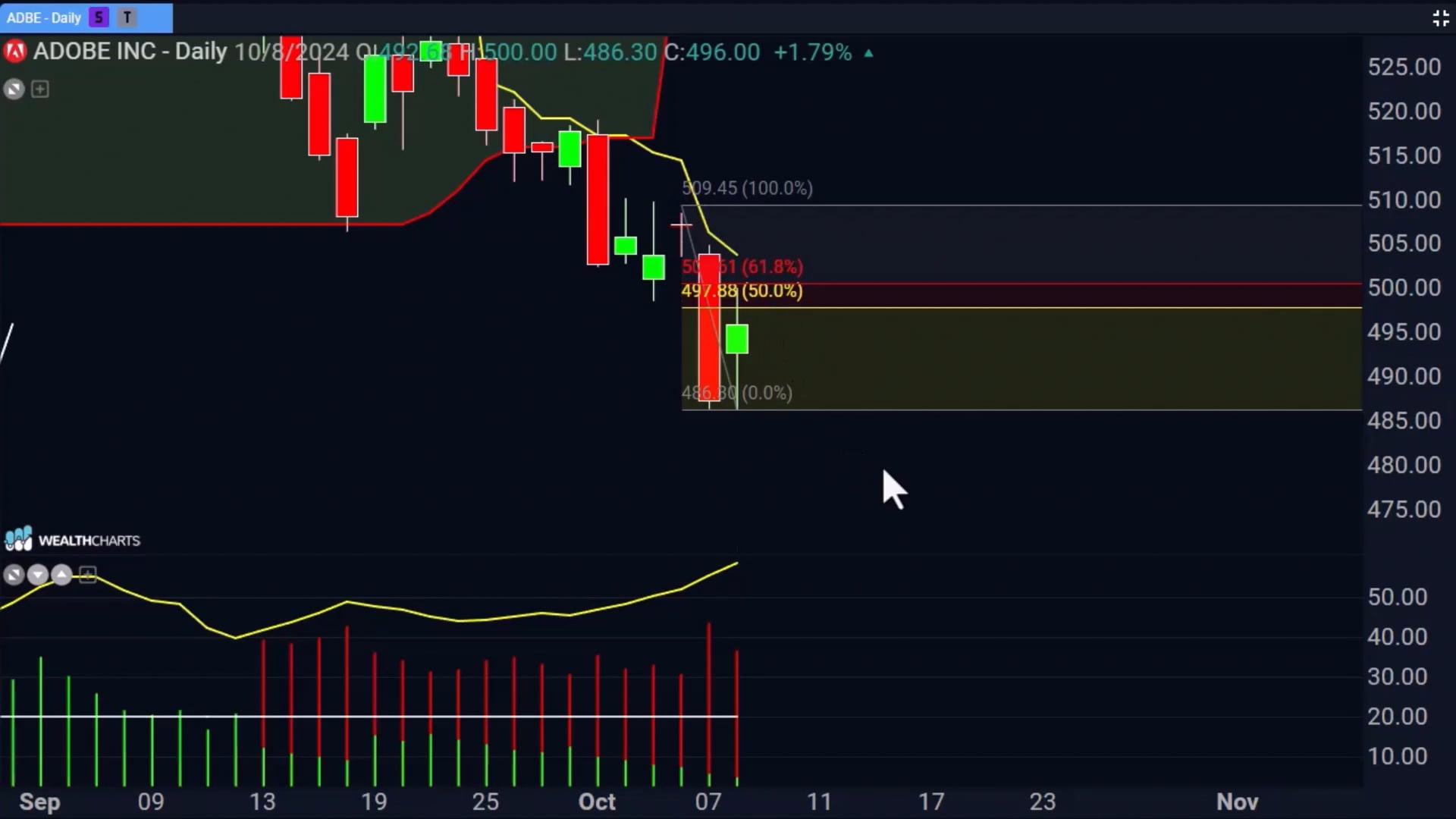Click the purple S badge on the tab

pos(99,17)
